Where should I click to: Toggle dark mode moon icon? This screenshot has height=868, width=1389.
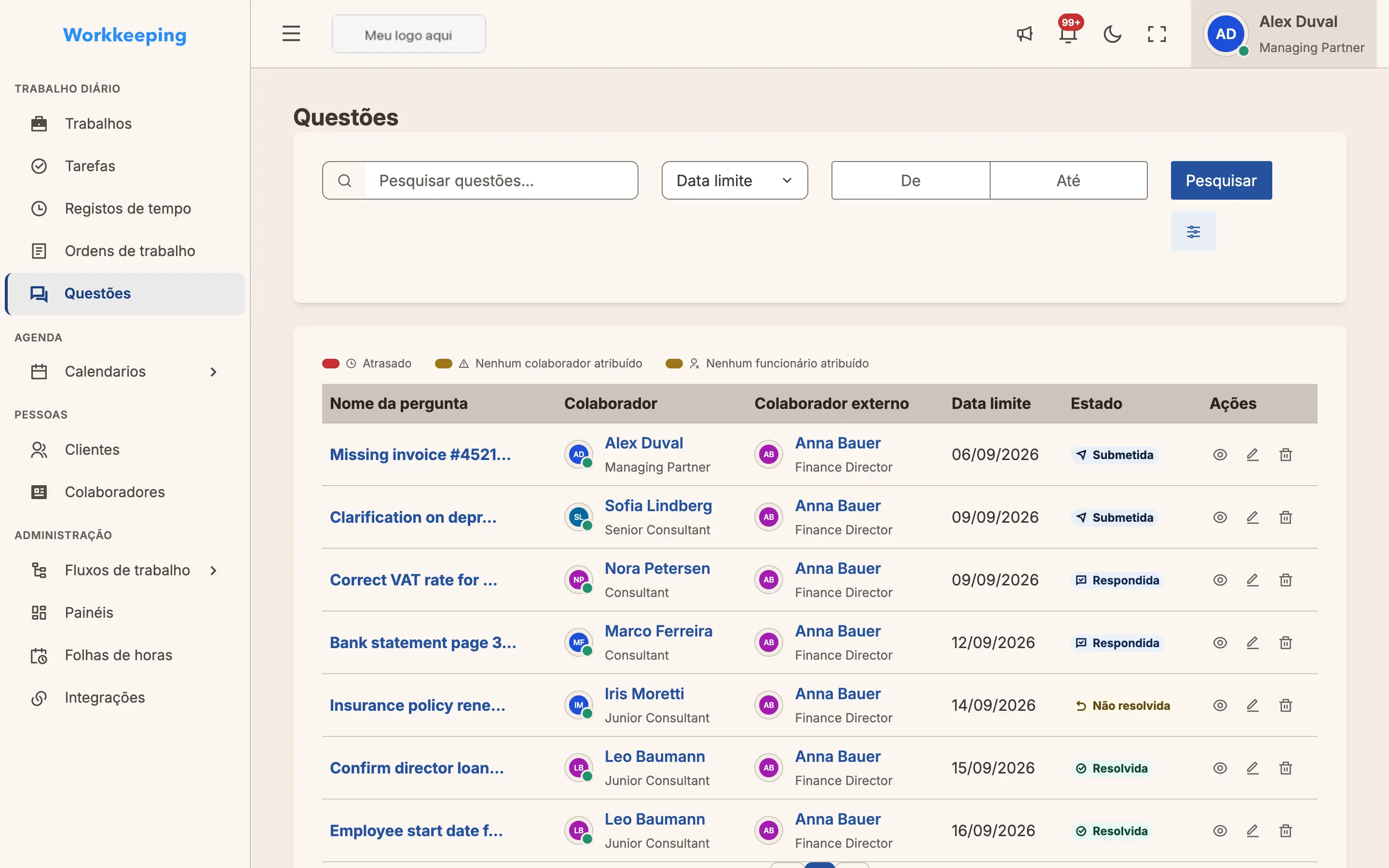click(x=1112, y=34)
